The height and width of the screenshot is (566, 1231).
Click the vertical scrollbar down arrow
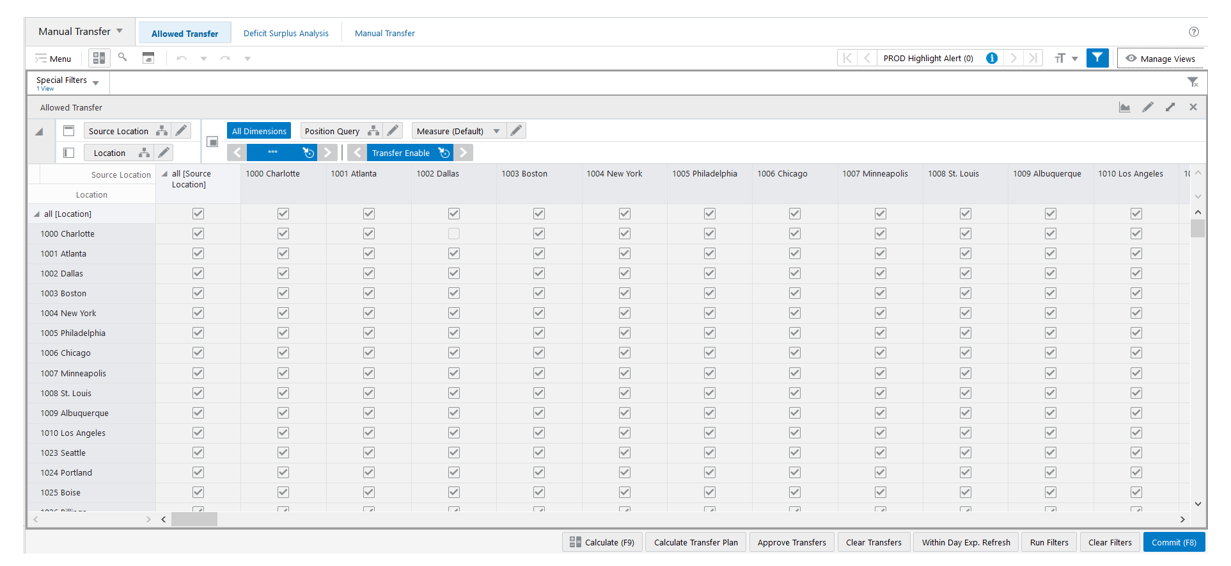[x=1198, y=504]
